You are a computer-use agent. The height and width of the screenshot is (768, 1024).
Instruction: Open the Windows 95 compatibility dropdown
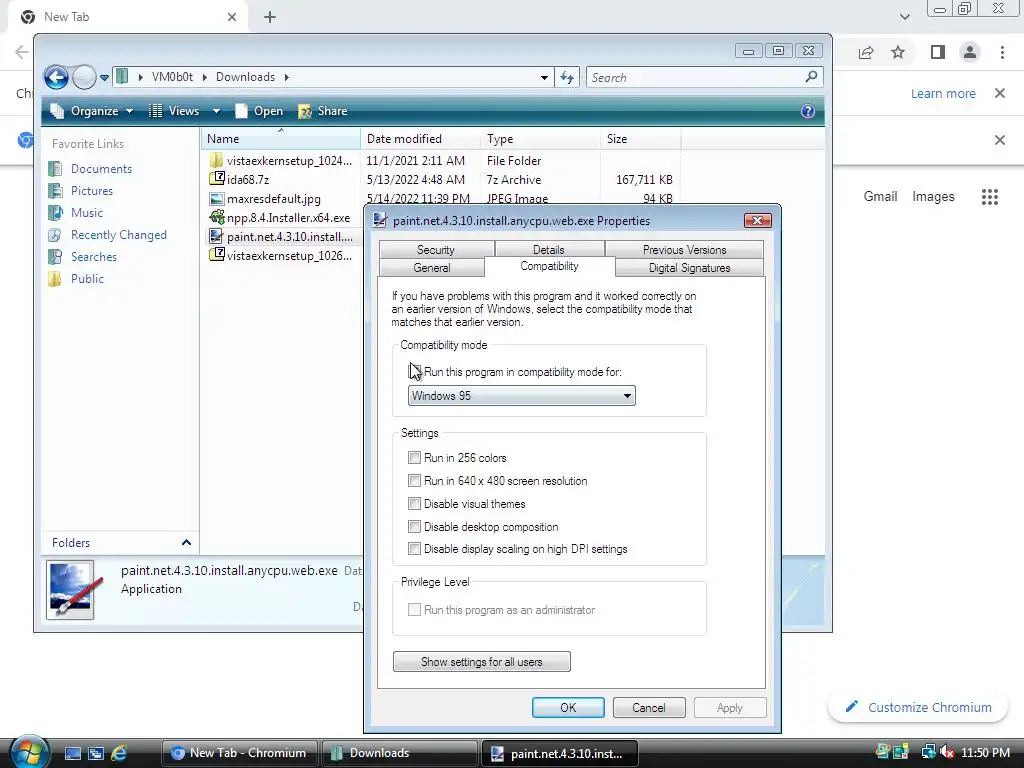click(x=521, y=396)
